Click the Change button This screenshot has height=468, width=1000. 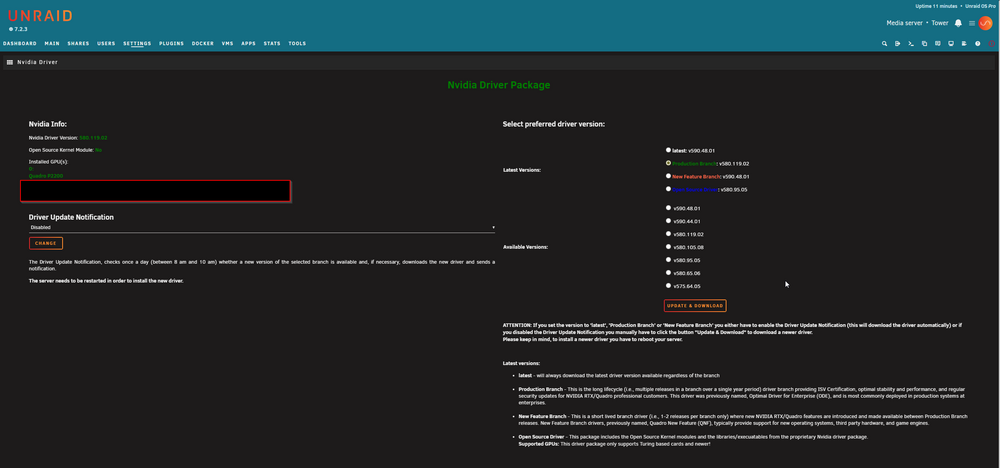(x=46, y=244)
